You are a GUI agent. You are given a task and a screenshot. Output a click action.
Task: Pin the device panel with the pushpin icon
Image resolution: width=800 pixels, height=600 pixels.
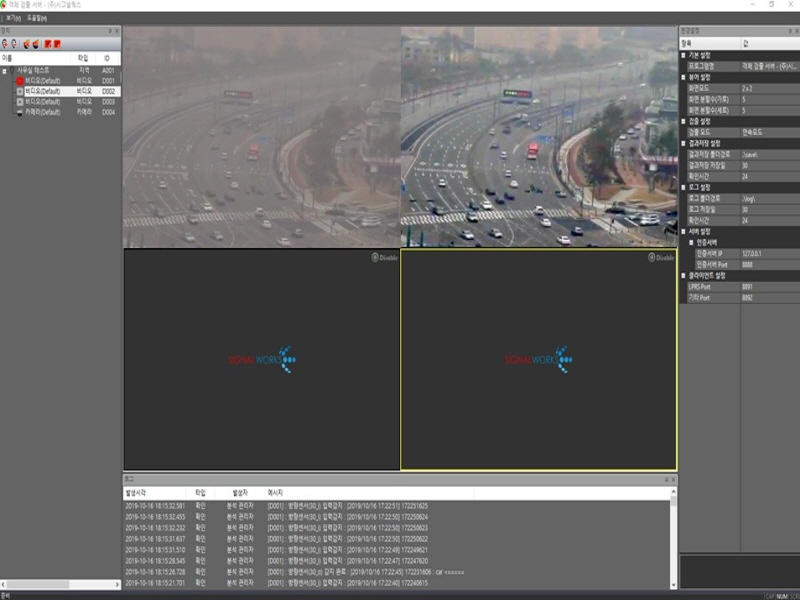(110, 31)
